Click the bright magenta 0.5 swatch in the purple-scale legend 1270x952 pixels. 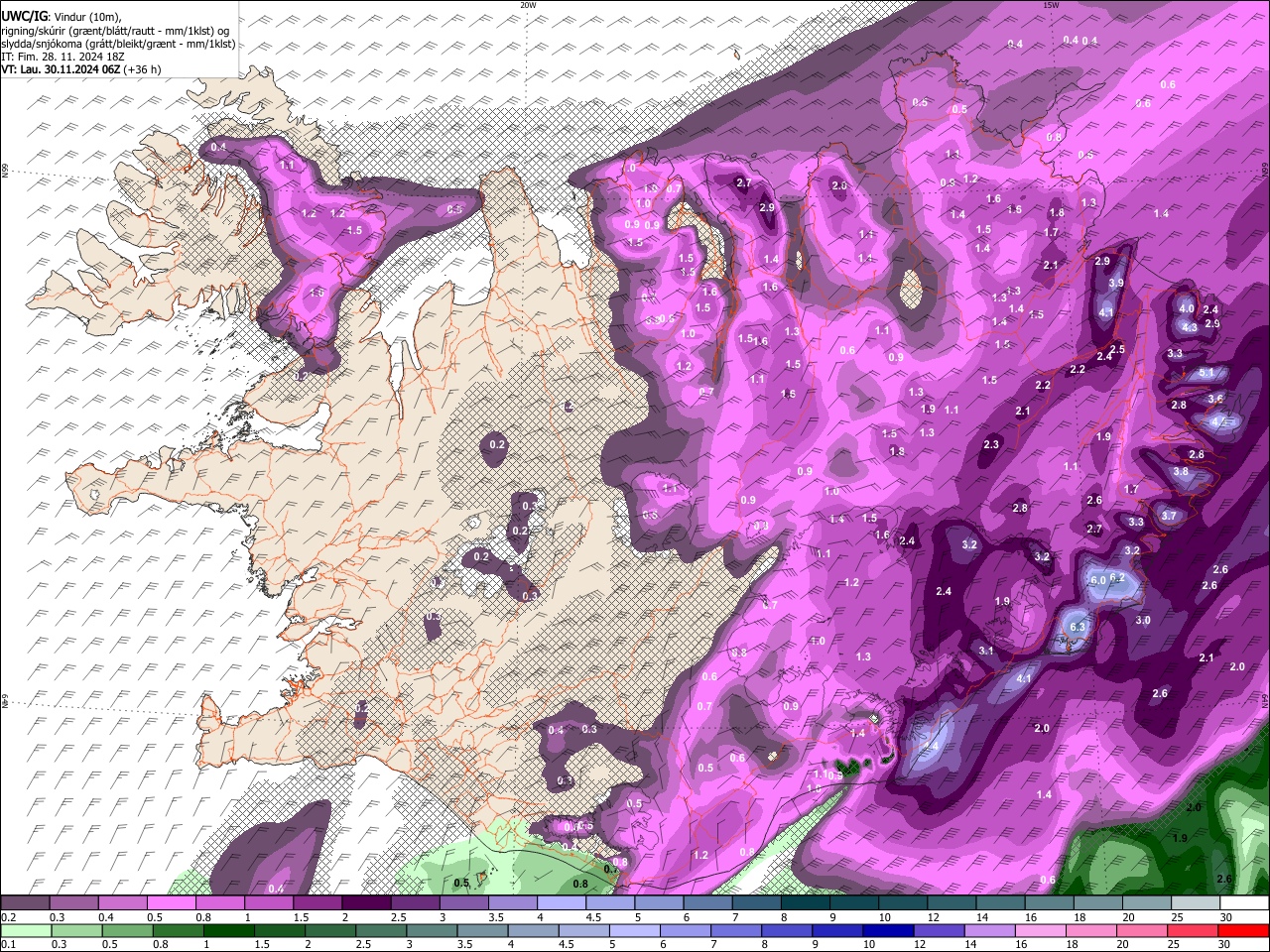171,903
